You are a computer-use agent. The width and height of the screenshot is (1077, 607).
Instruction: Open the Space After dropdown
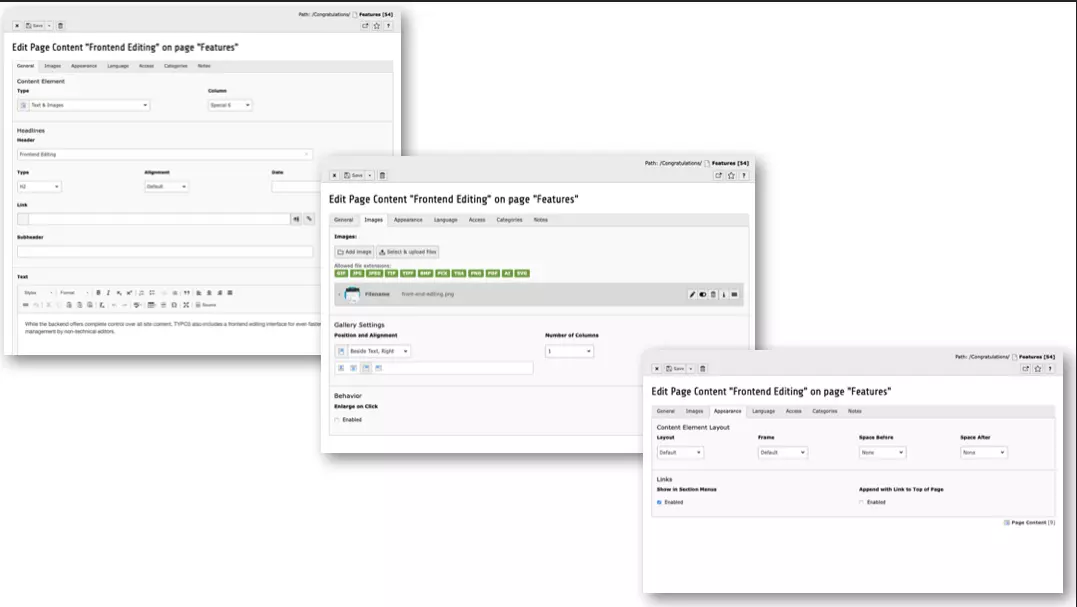click(984, 453)
